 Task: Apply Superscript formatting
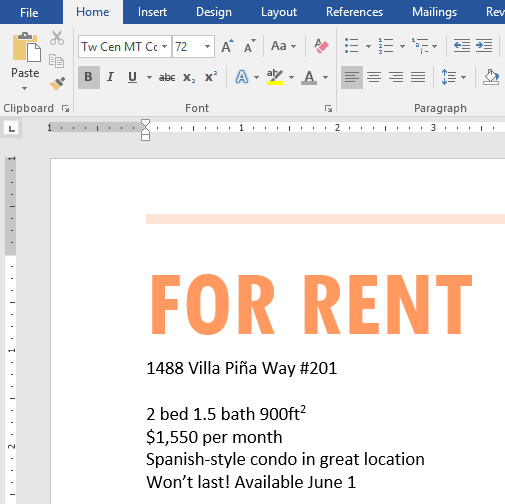pyautogui.click(x=211, y=77)
